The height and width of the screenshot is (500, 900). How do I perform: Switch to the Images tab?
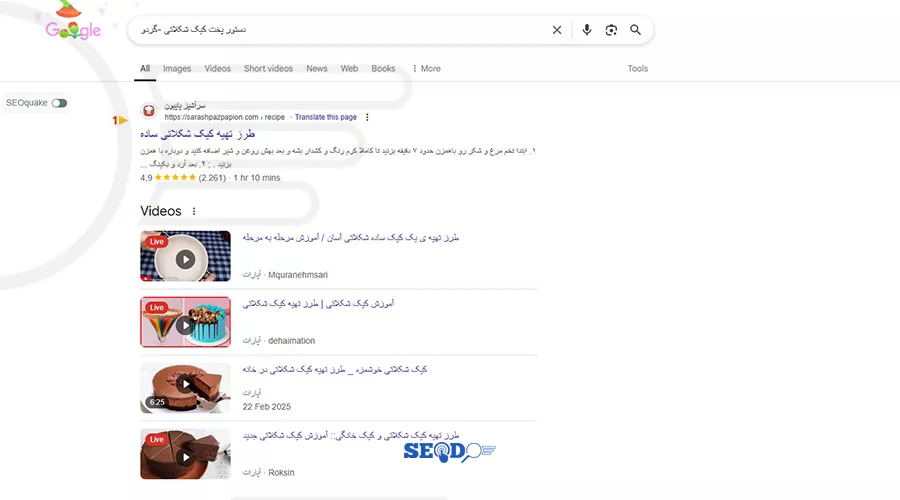point(177,68)
